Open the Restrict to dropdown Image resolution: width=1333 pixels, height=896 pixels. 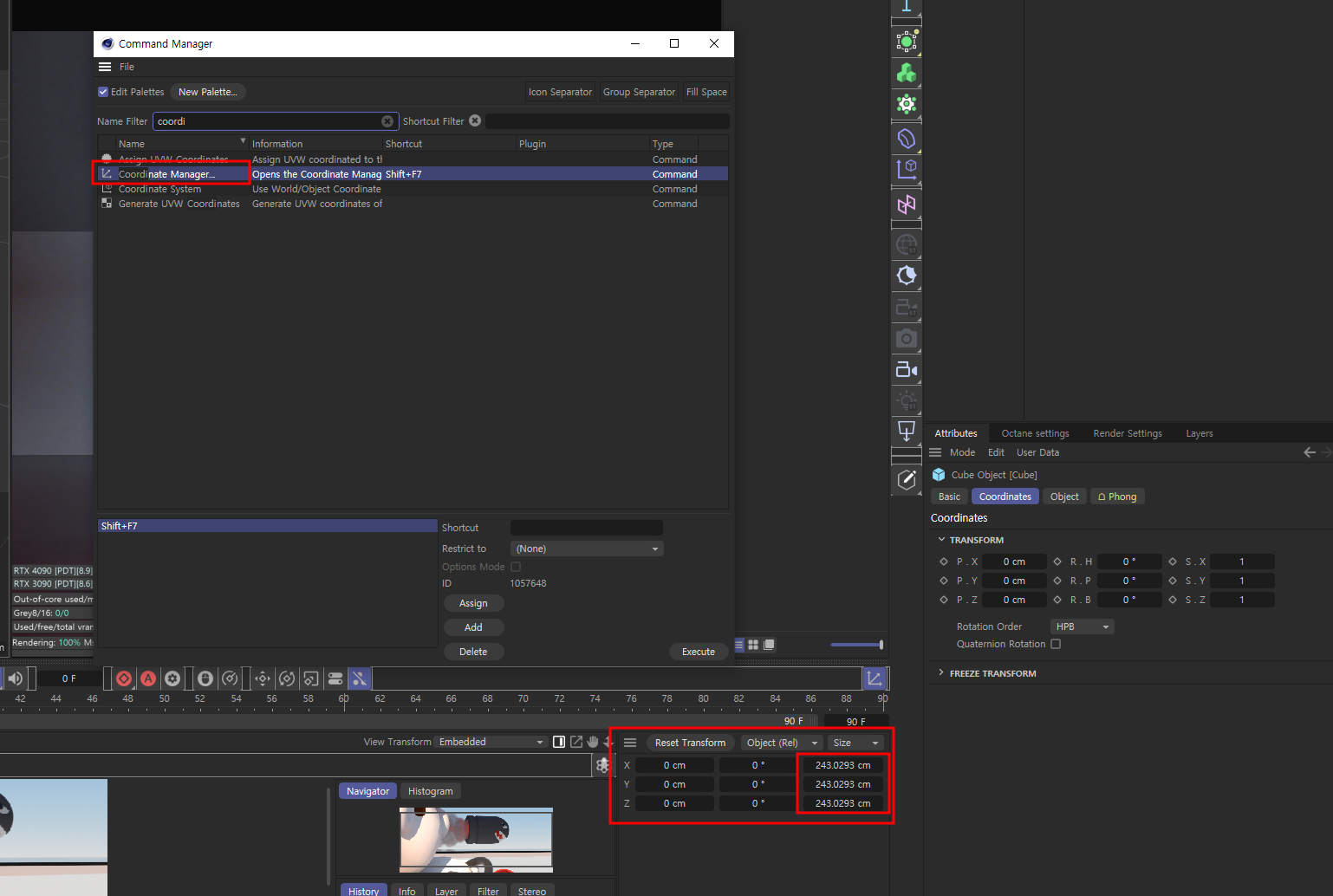tap(587, 549)
